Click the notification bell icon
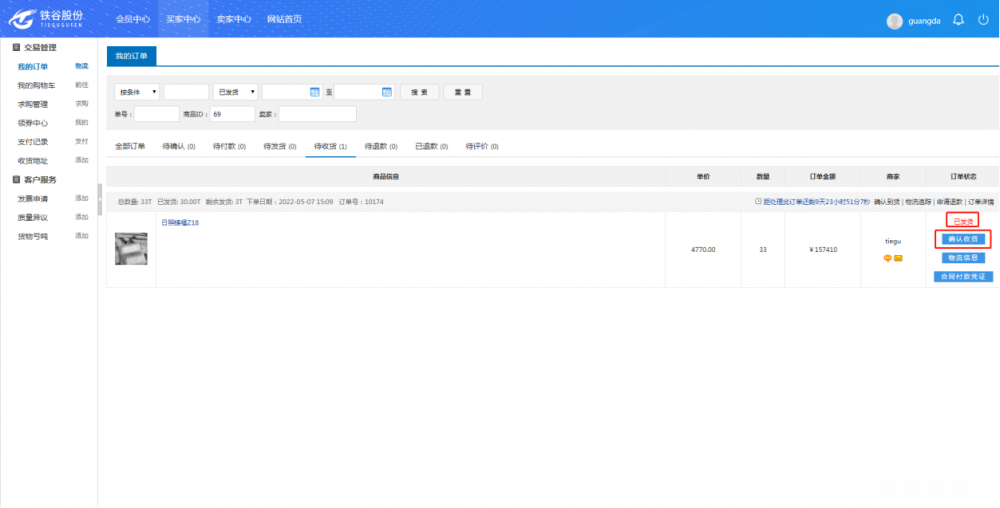This screenshot has width=1000, height=508. 958,20
